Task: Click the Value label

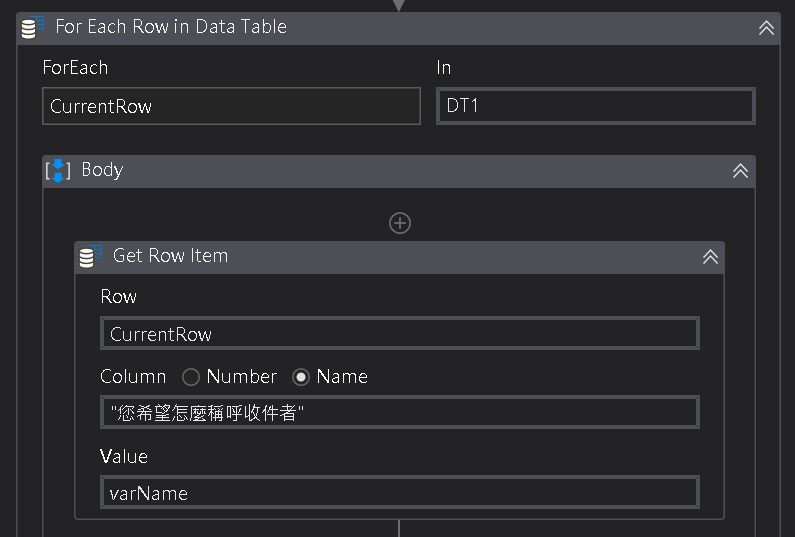Action: (124, 456)
